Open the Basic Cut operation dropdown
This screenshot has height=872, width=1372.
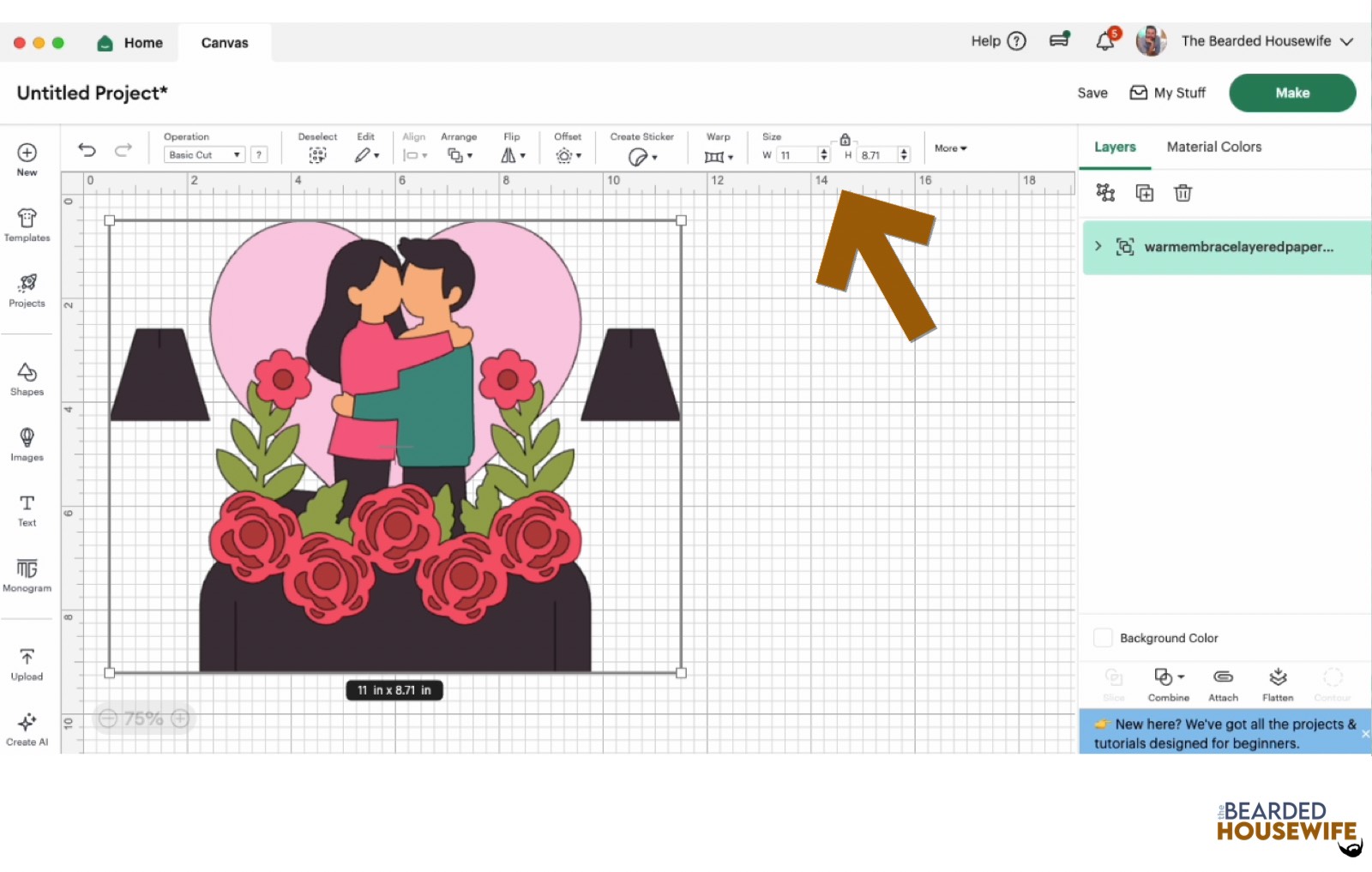pyautogui.click(x=202, y=154)
